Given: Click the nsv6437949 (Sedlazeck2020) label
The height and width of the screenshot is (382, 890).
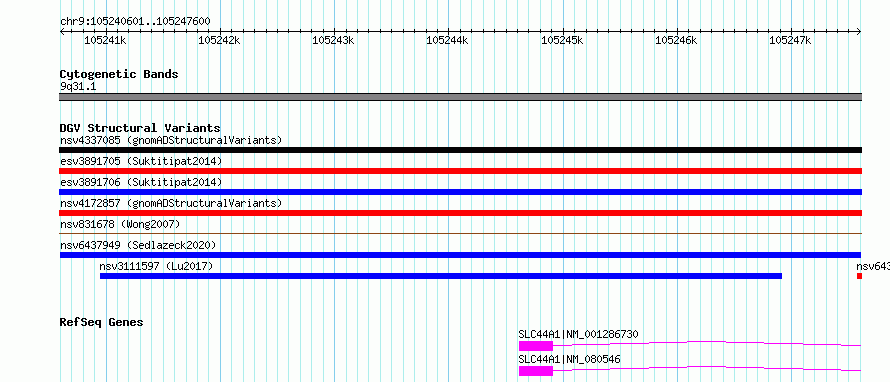Looking at the screenshot, I should (x=138, y=245).
